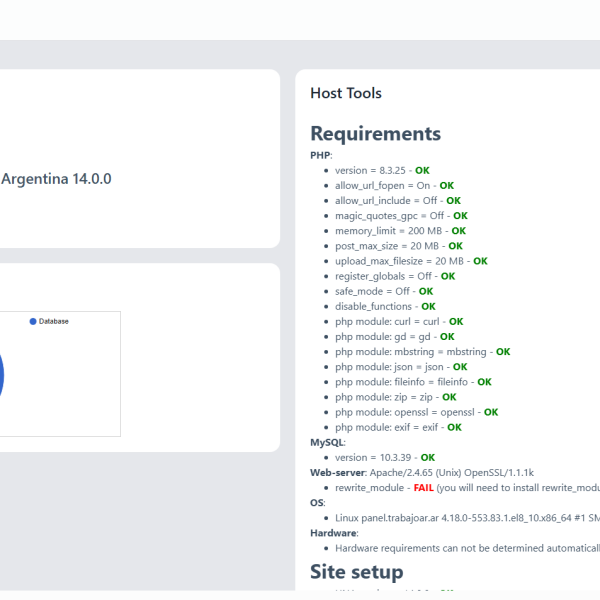Click the red FAIL status for rewrite_module
Viewport: 600px width, 600px height.
424,487
